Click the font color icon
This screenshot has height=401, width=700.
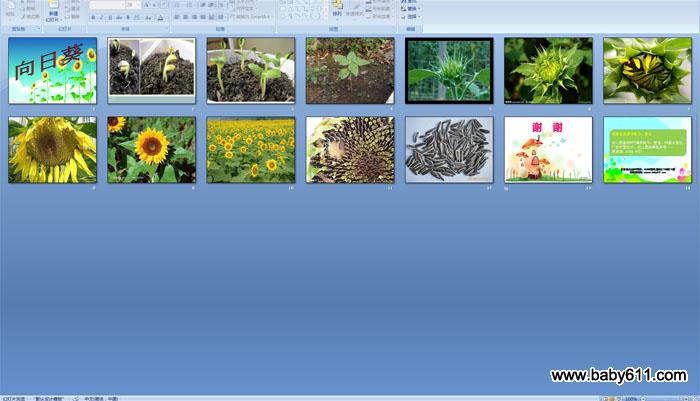pos(162,17)
